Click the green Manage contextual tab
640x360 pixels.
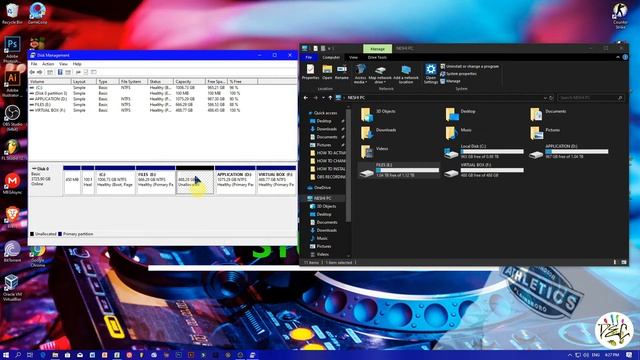(x=377, y=49)
